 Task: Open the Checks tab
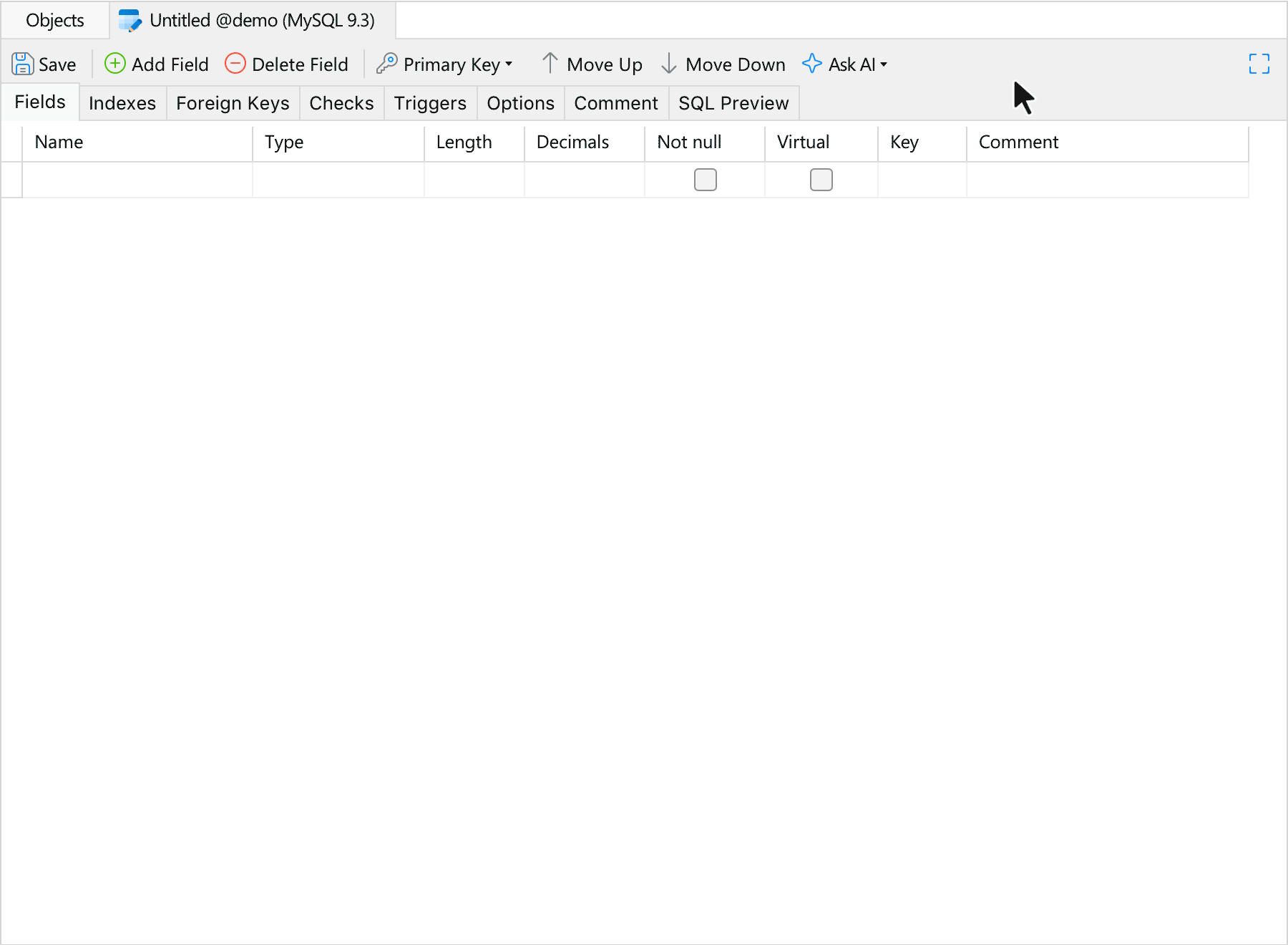tap(342, 103)
